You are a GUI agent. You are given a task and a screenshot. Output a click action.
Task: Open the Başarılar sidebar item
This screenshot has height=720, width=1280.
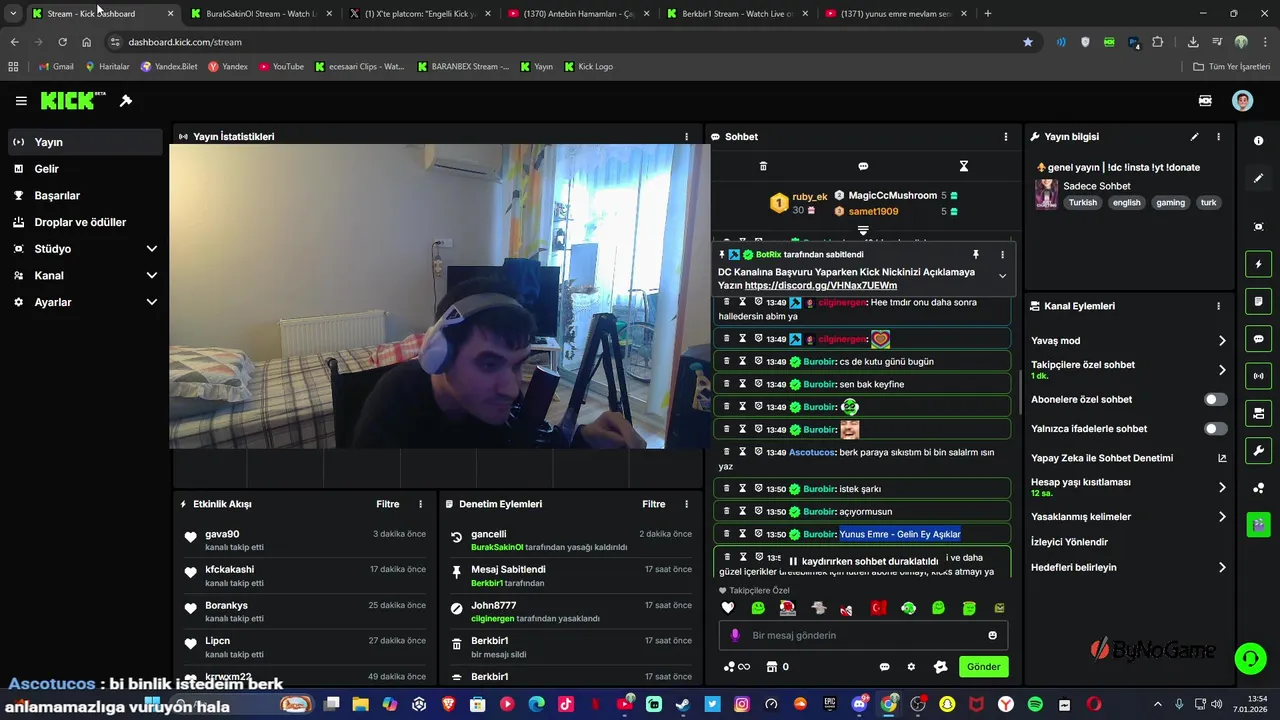point(85,196)
